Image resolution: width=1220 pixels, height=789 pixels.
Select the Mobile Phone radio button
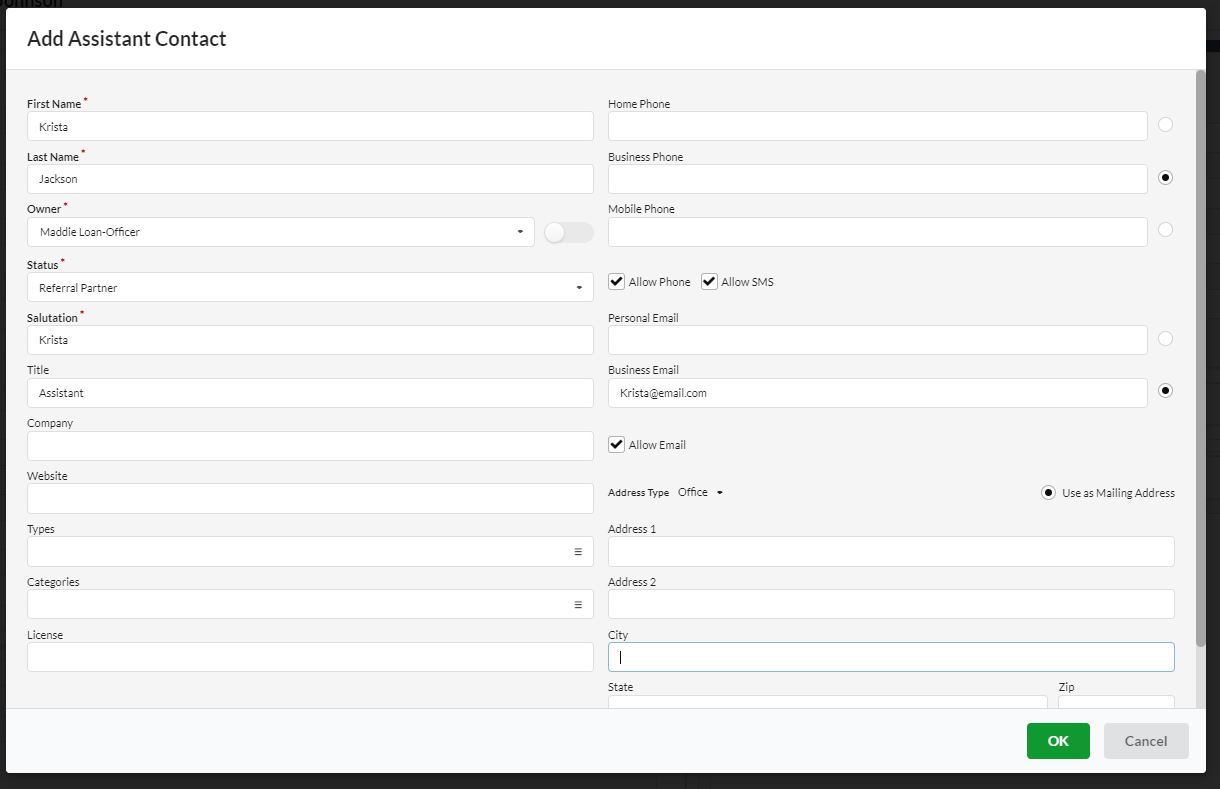pyautogui.click(x=1165, y=229)
